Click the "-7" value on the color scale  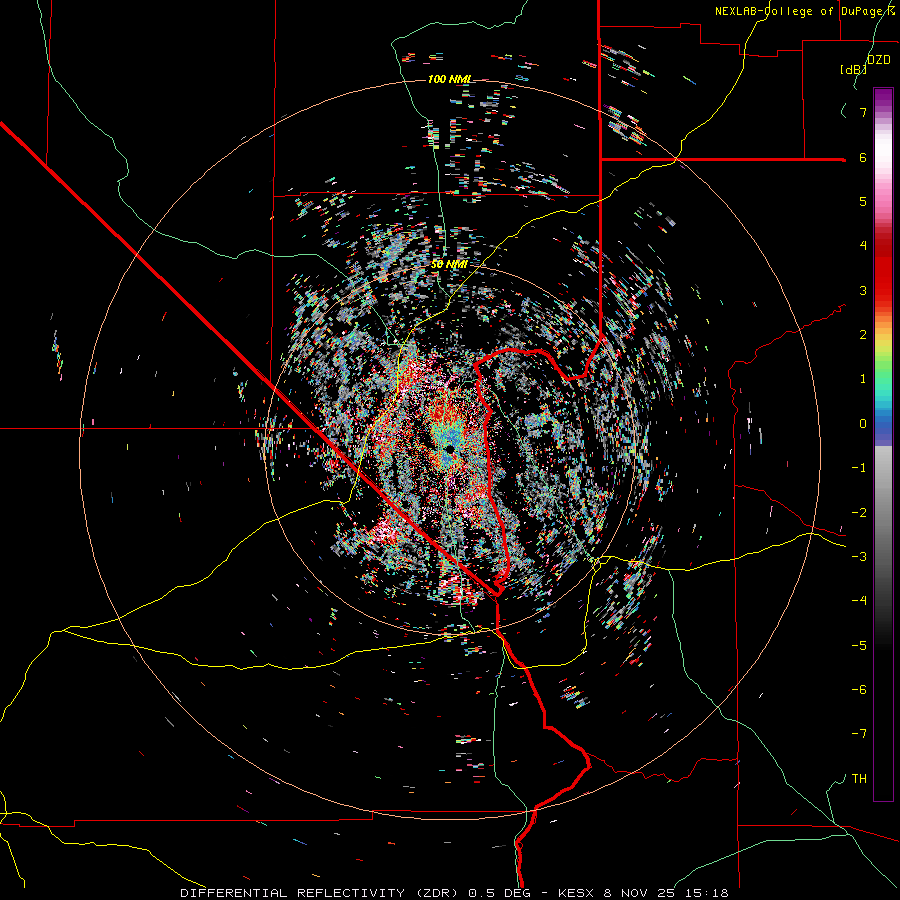pos(859,734)
